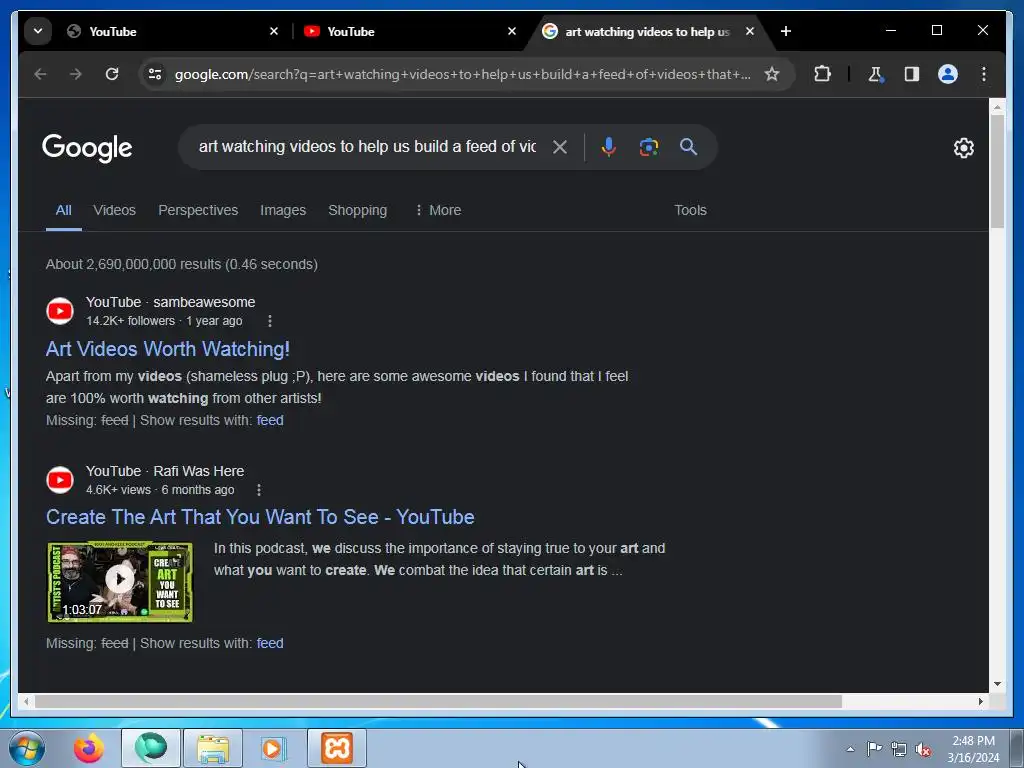Search by voice microphone icon
The height and width of the screenshot is (768, 1024).
pyautogui.click(x=609, y=147)
